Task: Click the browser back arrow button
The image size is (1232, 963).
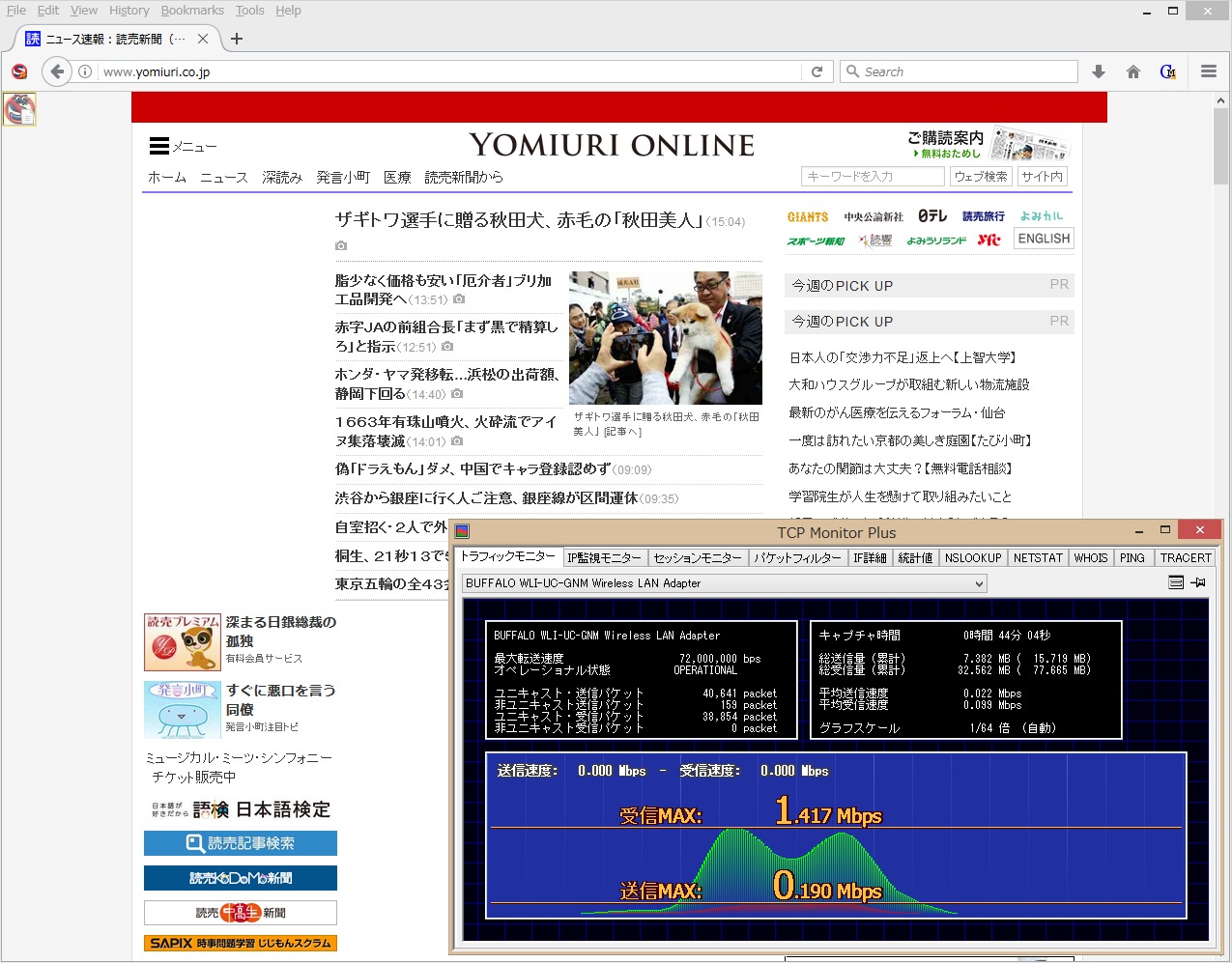Action: pyautogui.click(x=57, y=71)
